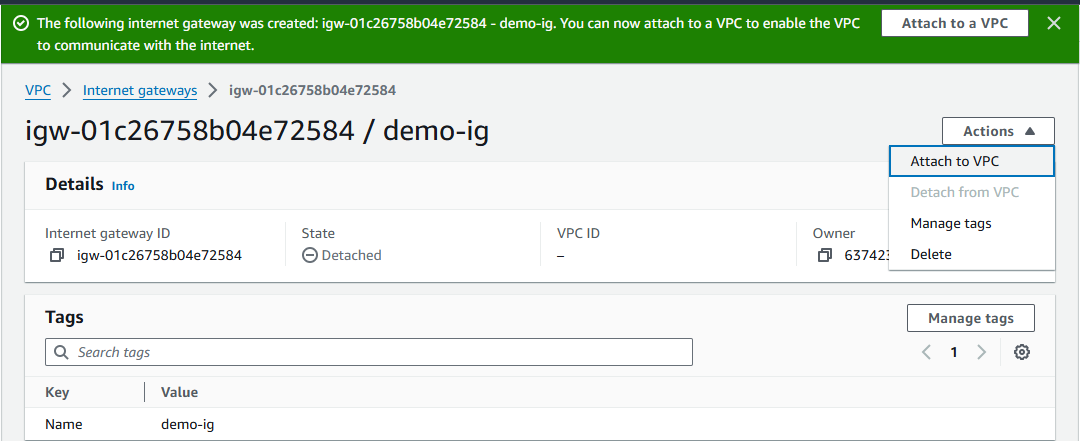The height and width of the screenshot is (441, 1080).
Task: Click the Detached state icon
Action: 310,256
